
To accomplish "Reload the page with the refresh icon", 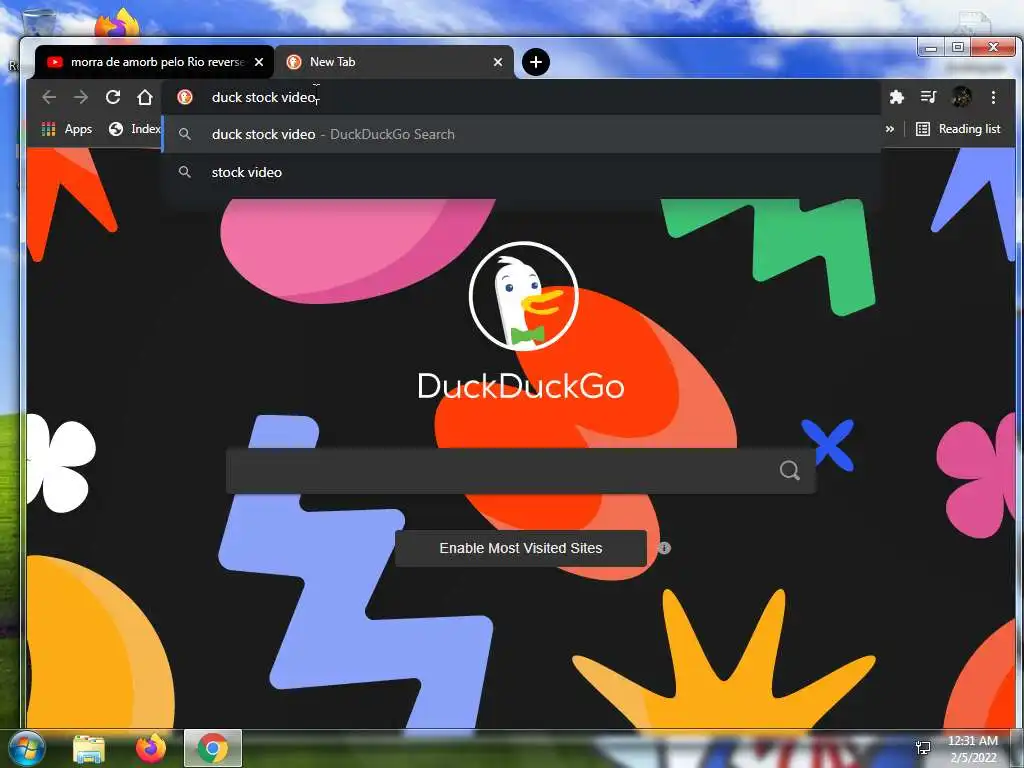I will click(x=113, y=97).
